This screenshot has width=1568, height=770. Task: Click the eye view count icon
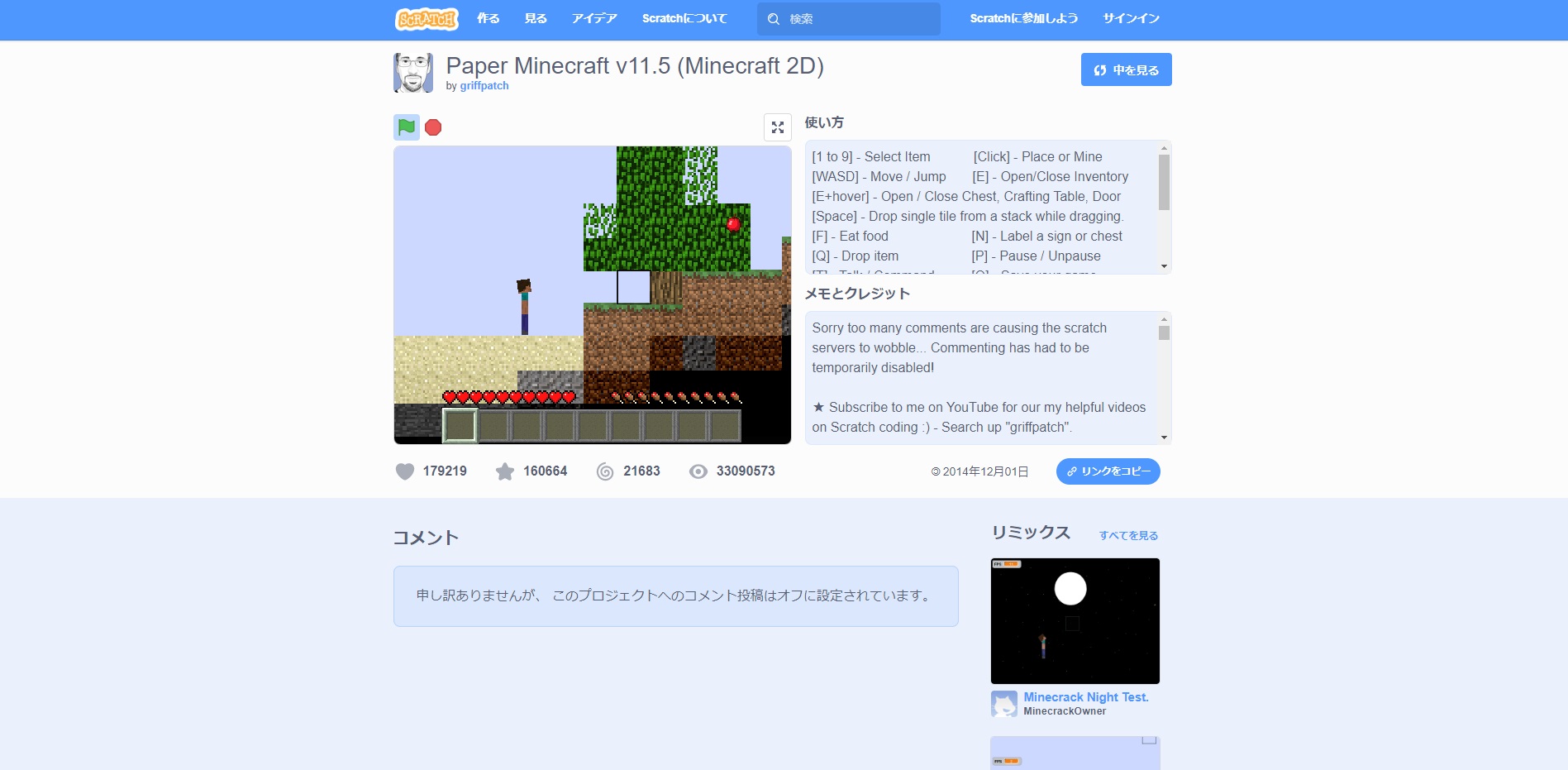click(698, 471)
